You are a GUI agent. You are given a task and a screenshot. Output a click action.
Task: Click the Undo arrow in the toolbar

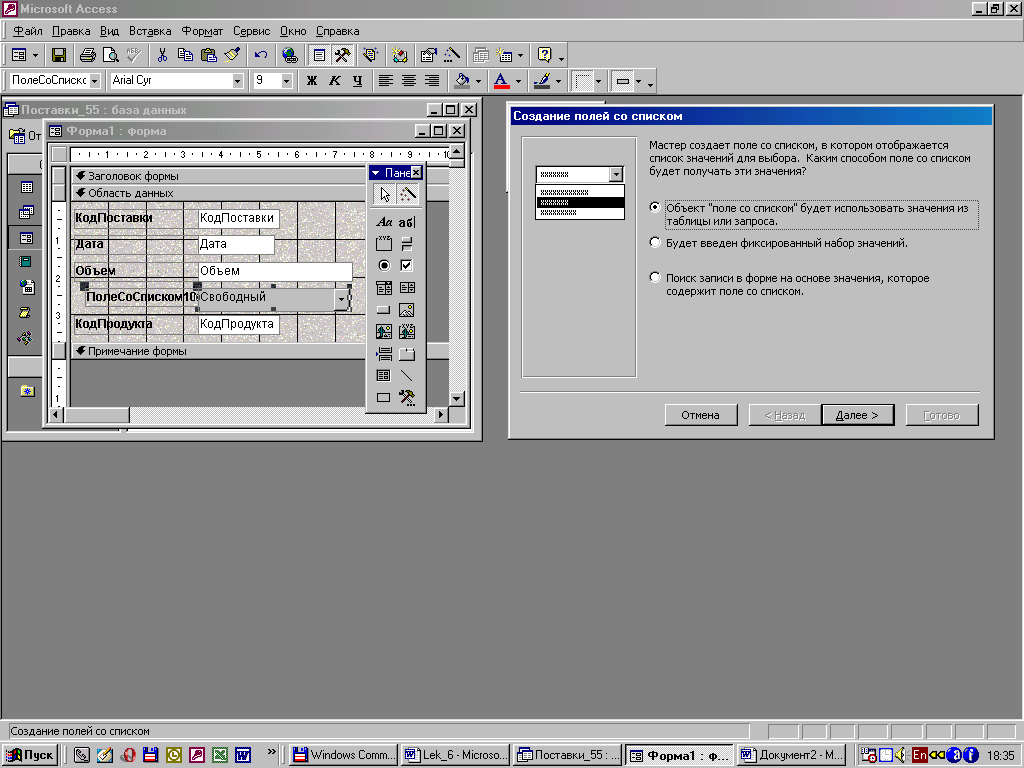[261, 55]
